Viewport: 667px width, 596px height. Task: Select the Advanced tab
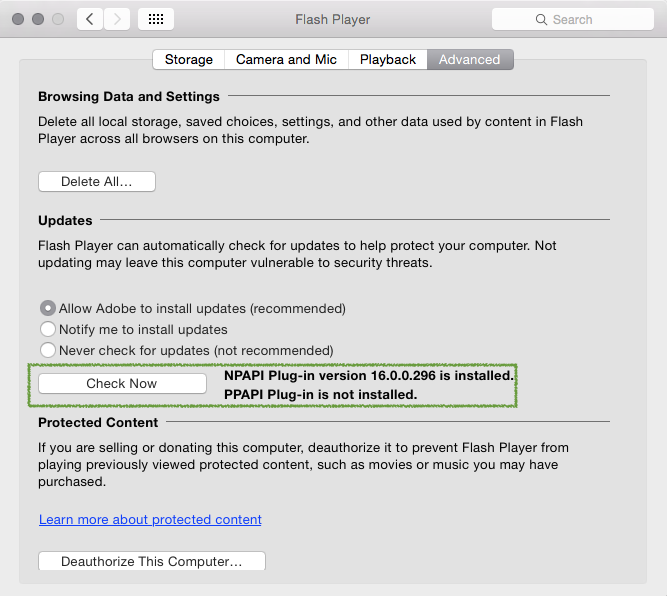pyautogui.click(x=470, y=60)
